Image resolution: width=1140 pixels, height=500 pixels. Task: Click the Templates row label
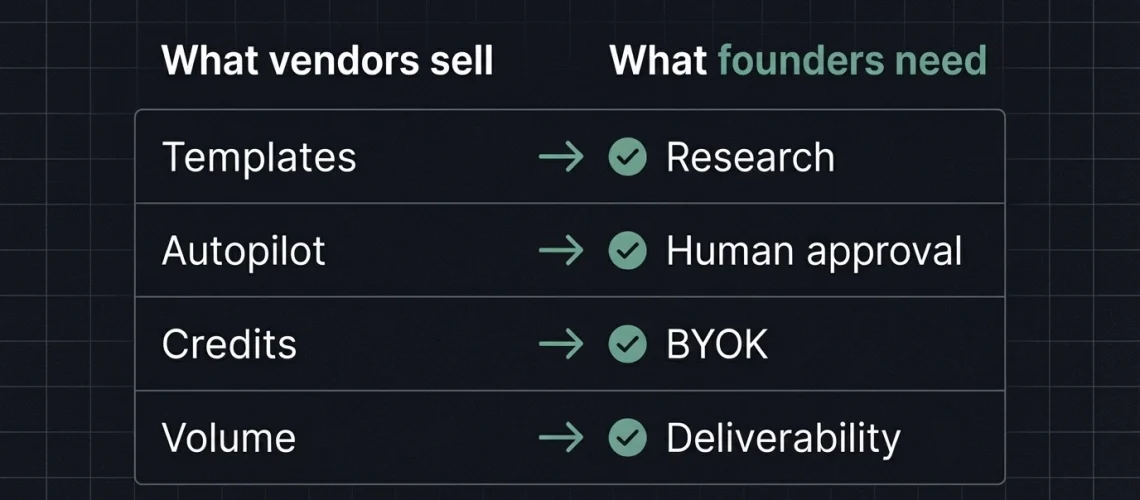point(259,157)
